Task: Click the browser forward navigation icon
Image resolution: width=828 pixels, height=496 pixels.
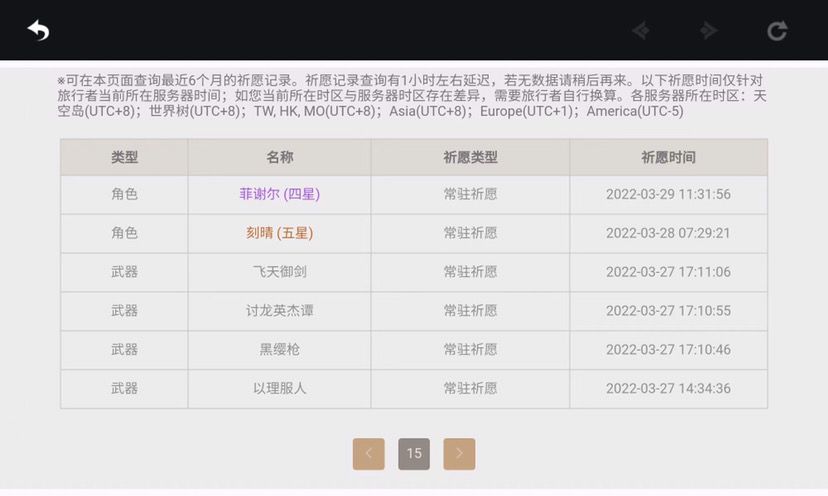Action: [709, 31]
